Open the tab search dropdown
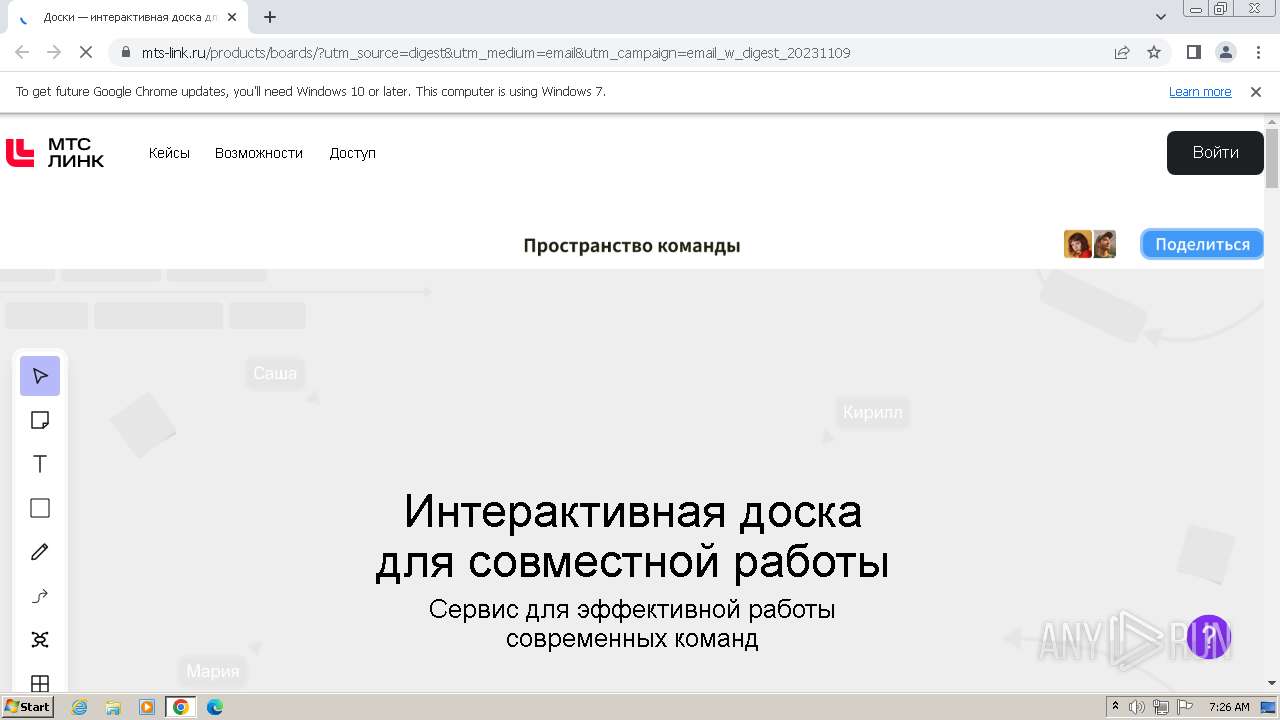 pyautogui.click(x=1161, y=17)
